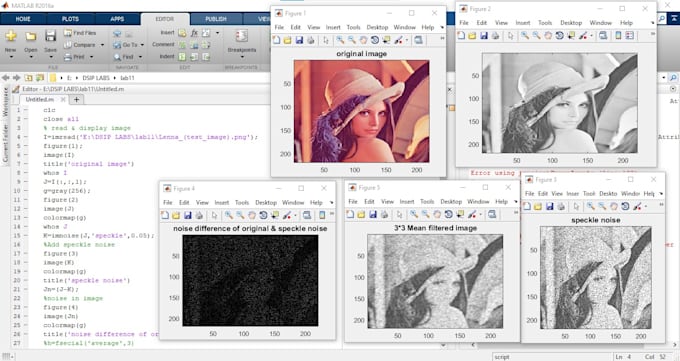This screenshot has height=361, width=680.
Task: Click the Breakpoints icon in the ribbon
Action: pyautogui.click(x=242, y=36)
